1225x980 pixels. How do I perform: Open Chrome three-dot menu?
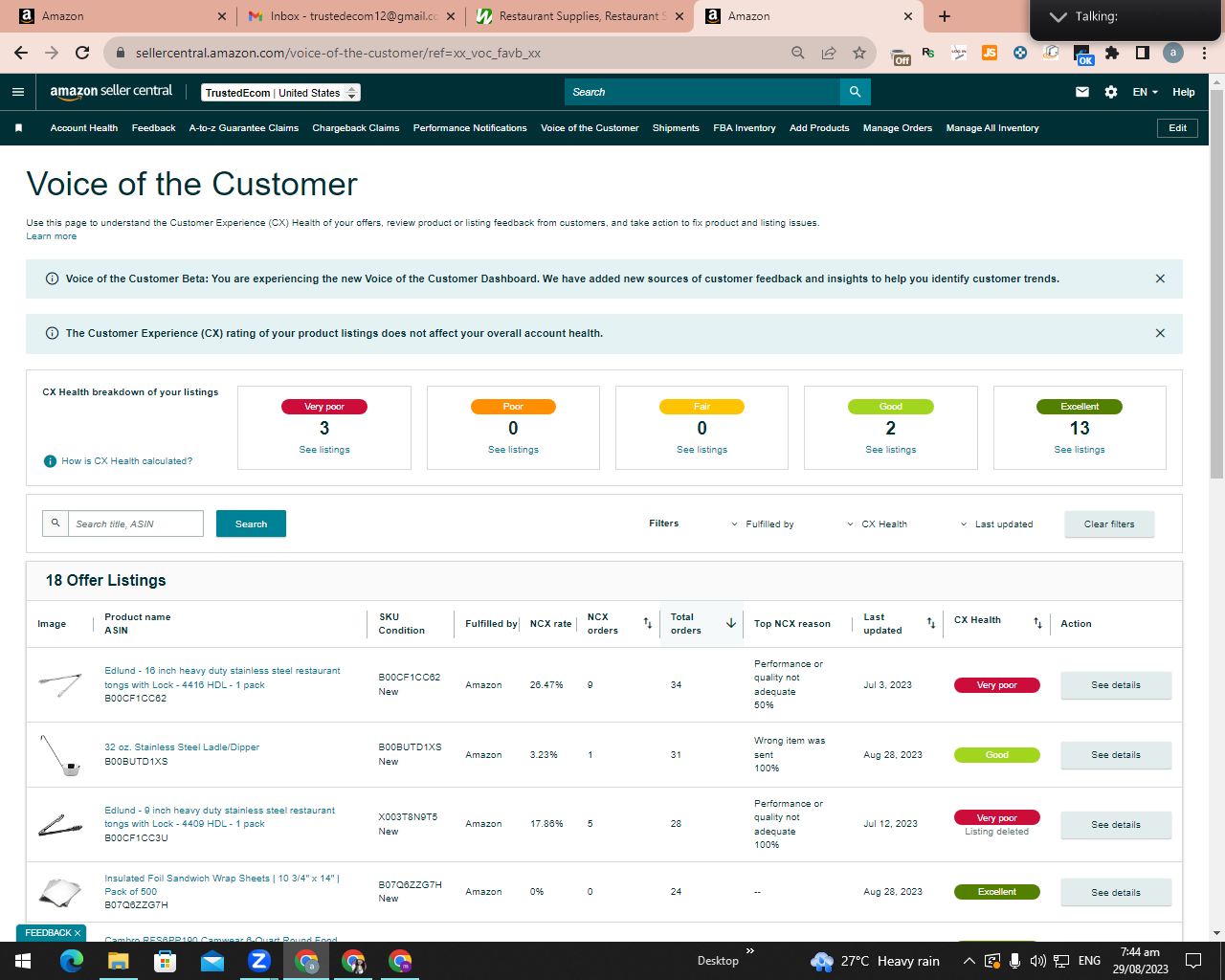1204,53
